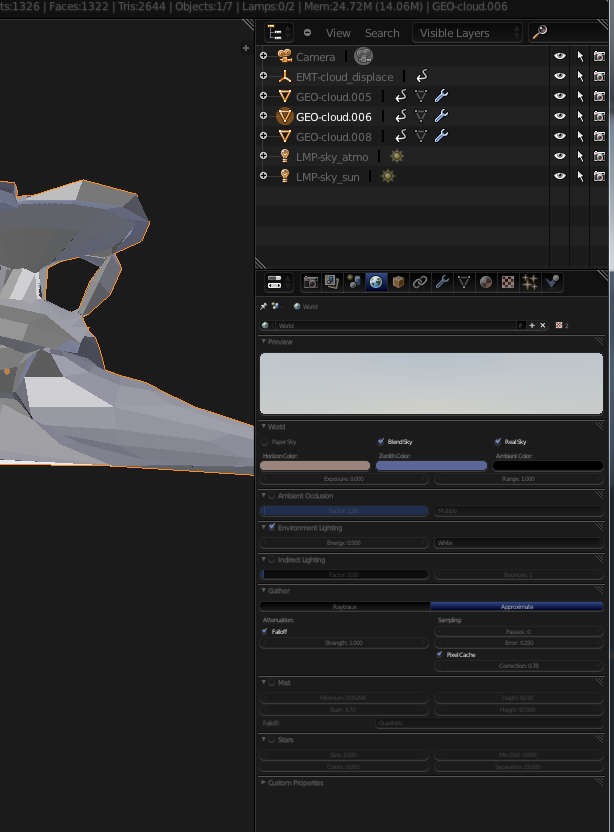Image resolution: width=614 pixels, height=832 pixels.
Task: Pick the Zenith Color swatch
Action: (431, 466)
